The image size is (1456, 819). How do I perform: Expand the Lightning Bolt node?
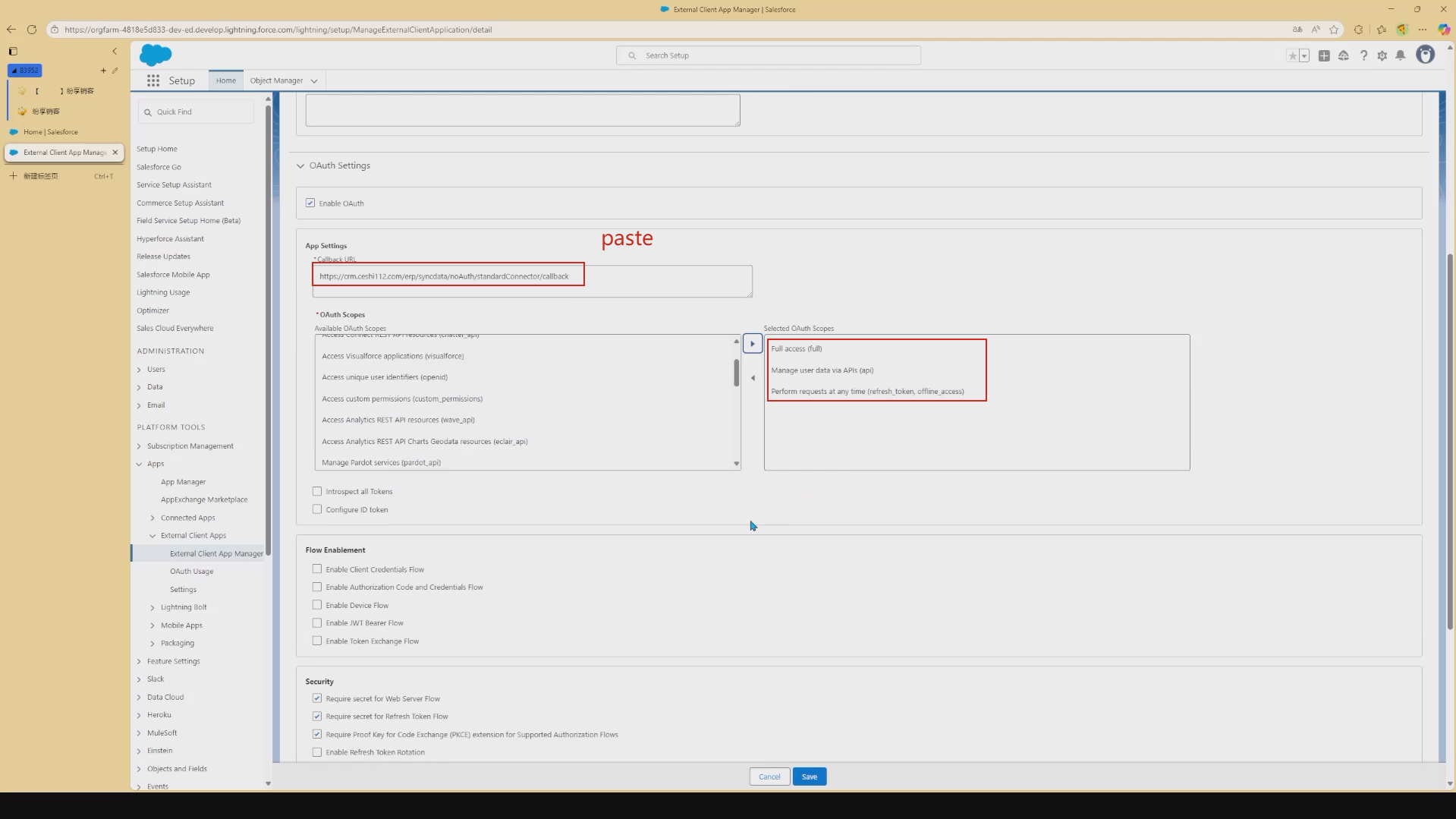point(153,607)
